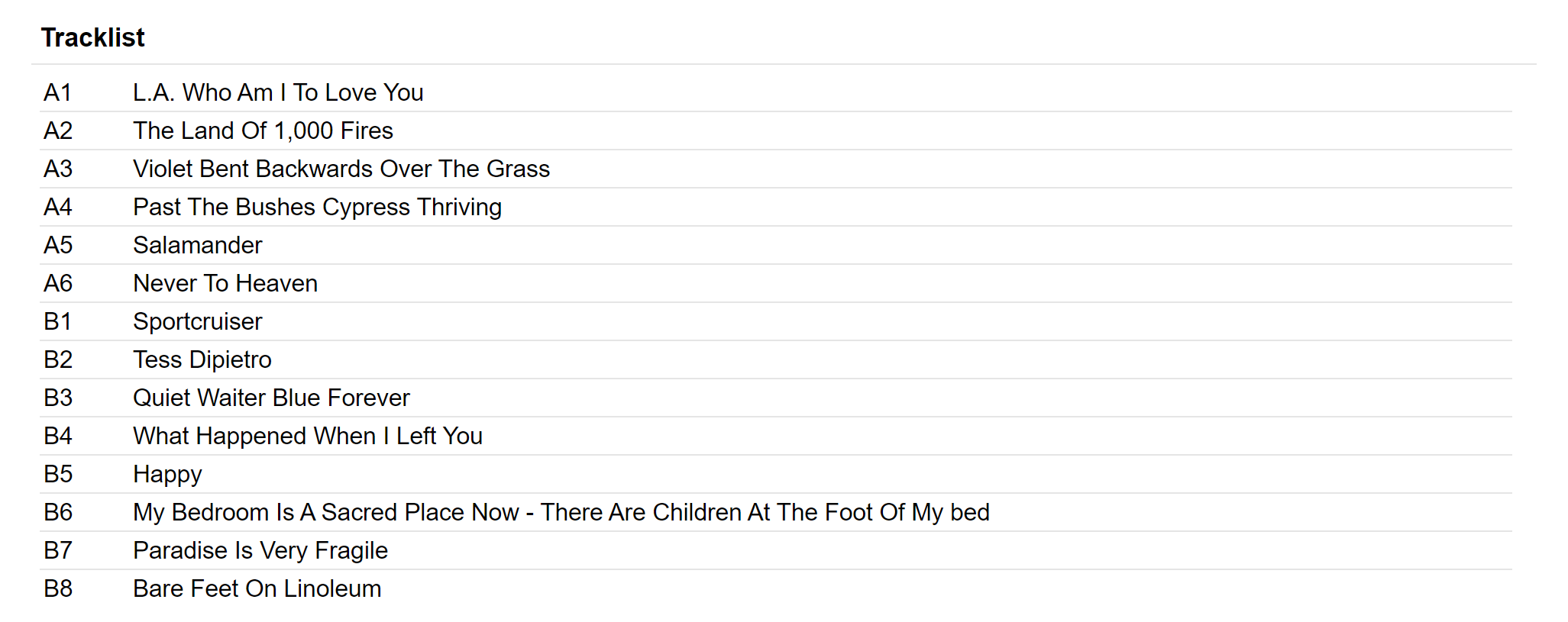This screenshot has width=1568, height=622.
Task: Select What Happened When I Left You
Action: coord(308,436)
